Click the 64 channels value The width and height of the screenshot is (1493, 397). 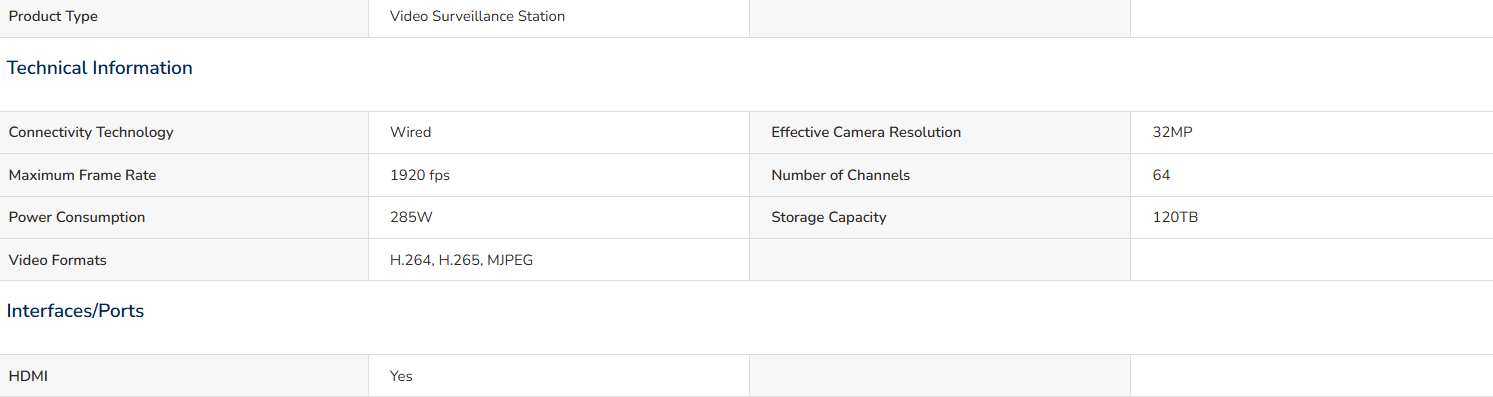pos(1161,175)
